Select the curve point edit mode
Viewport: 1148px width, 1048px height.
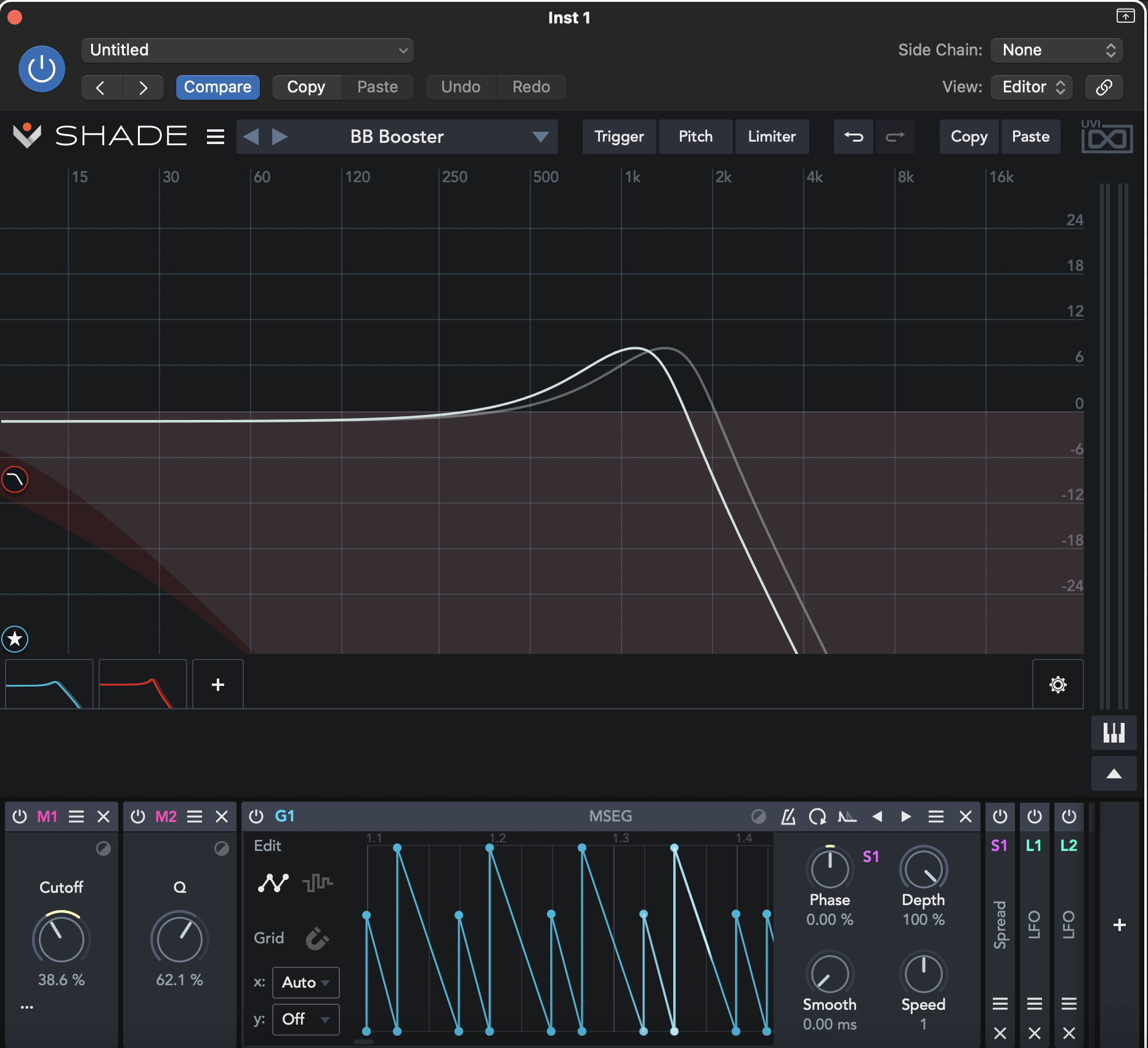[273, 883]
